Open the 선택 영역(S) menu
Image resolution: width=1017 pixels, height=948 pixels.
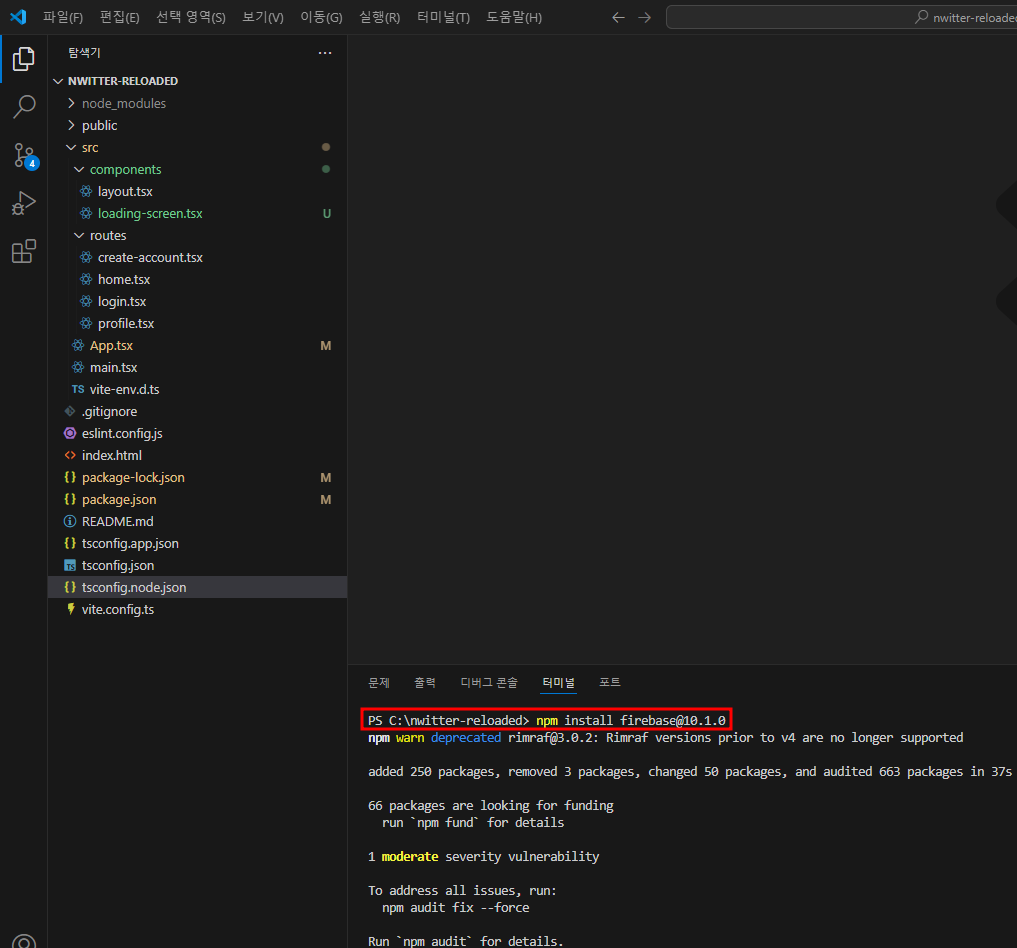click(x=191, y=18)
